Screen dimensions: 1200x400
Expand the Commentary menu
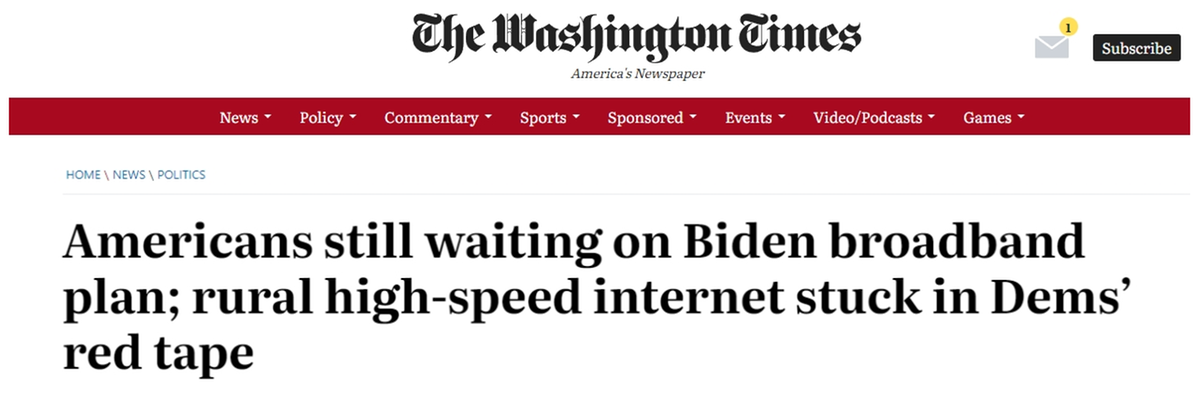coord(438,118)
